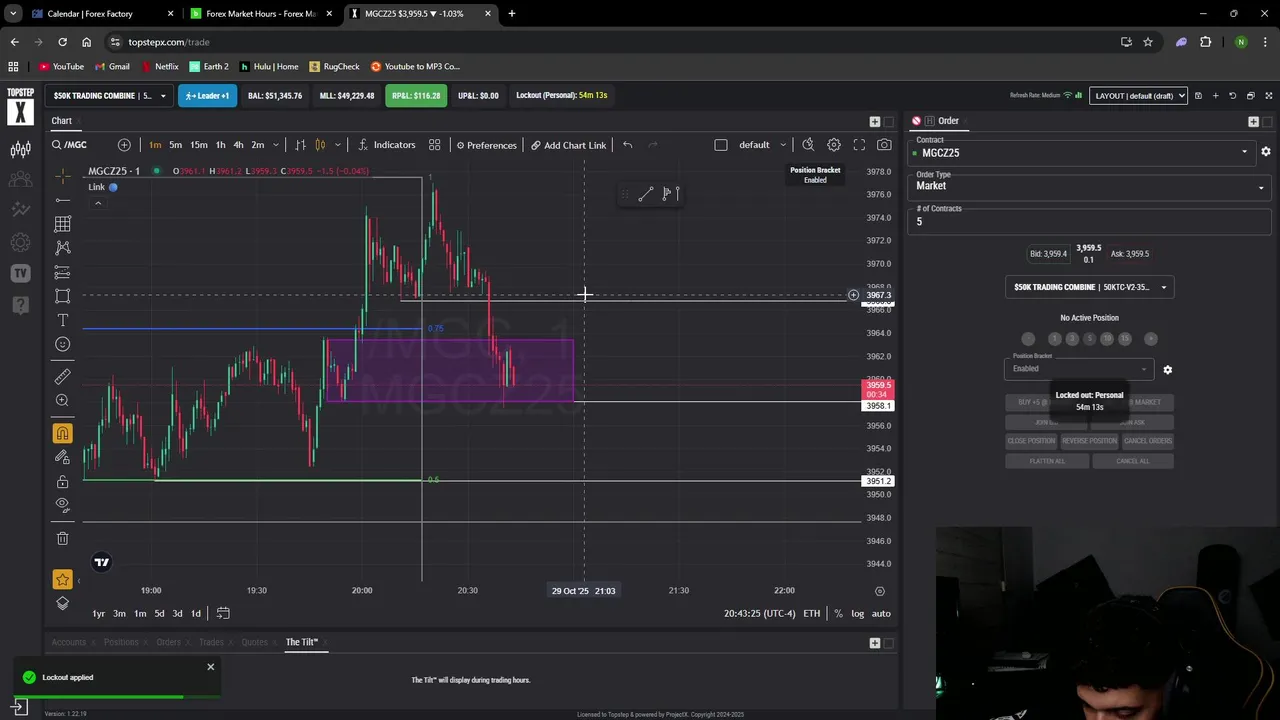Image resolution: width=1280 pixels, height=720 pixels.
Task: Open the help question mark icon
Action: 20,305
